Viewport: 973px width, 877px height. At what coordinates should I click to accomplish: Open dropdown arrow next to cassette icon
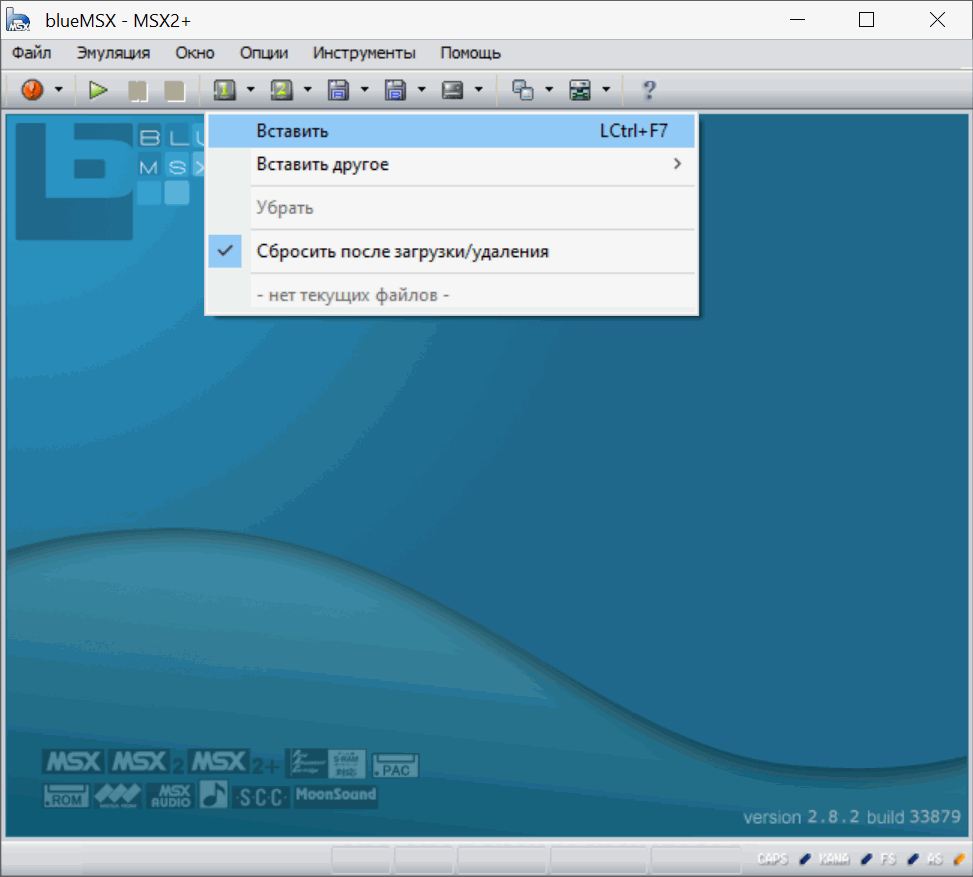[x=479, y=89]
